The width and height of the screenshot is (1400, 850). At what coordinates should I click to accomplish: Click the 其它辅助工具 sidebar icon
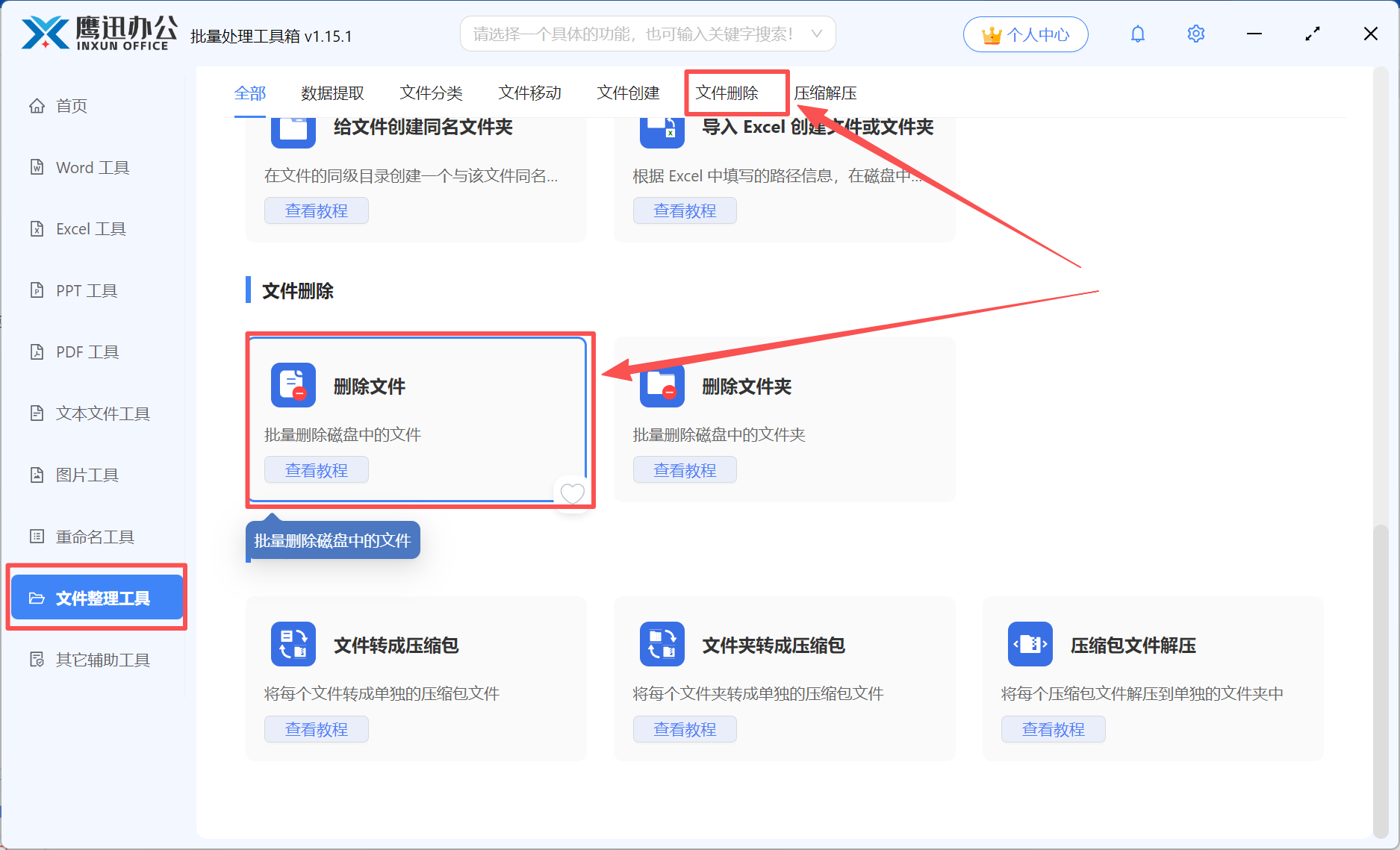(37, 660)
